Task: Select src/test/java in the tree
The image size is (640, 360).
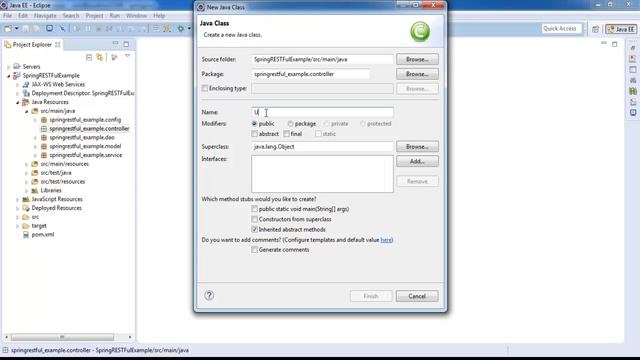Action: pos(56,173)
